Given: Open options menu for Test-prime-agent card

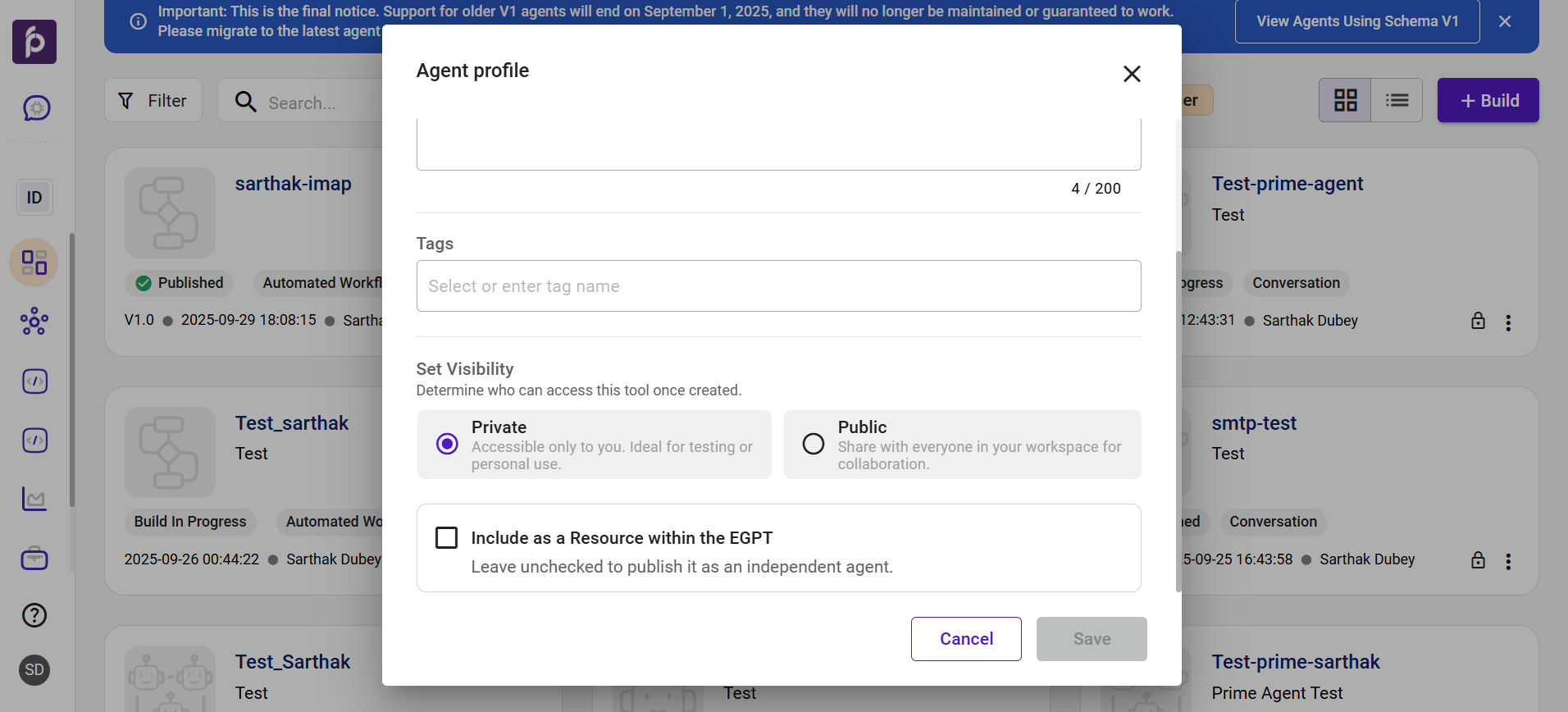Looking at the screenshot, I should 1508,322.
